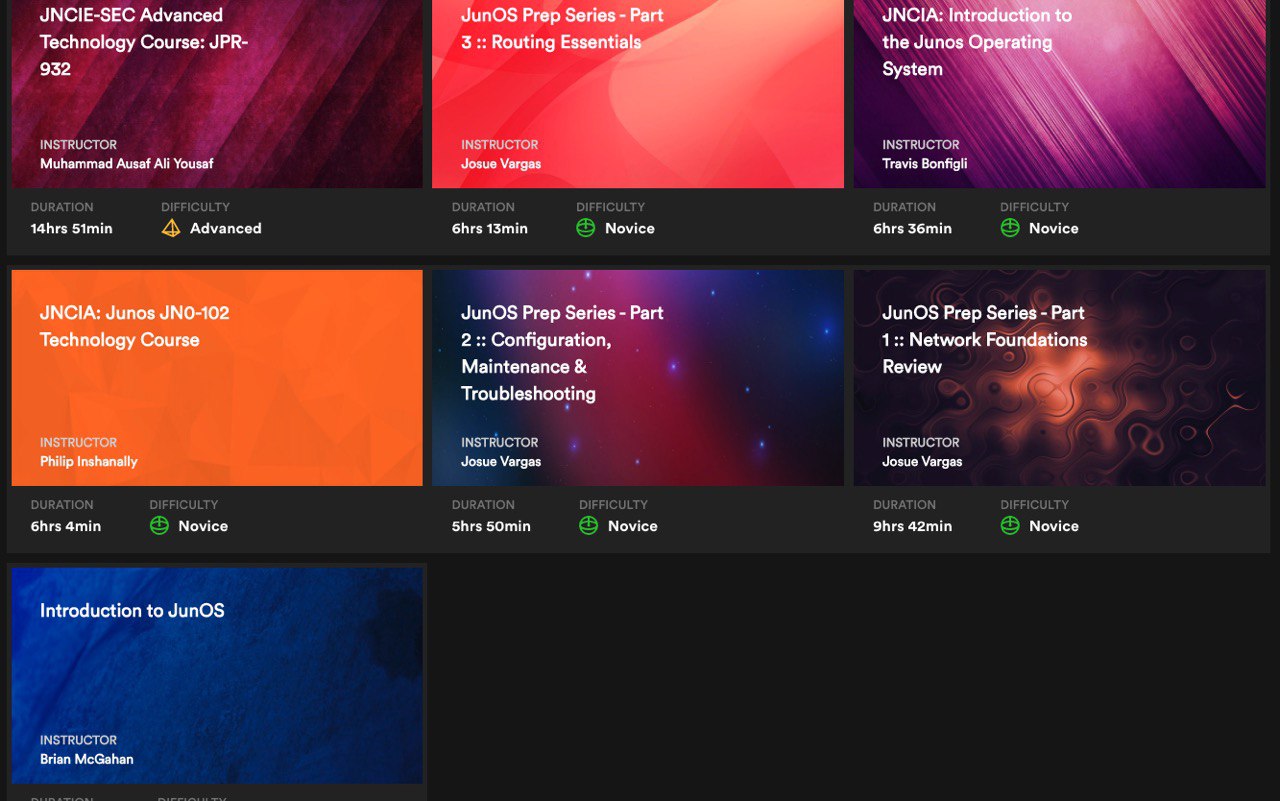The image size is (1280, 801).
Task: Open the Introduction to JunOS course title
Action: click(132, 611)
